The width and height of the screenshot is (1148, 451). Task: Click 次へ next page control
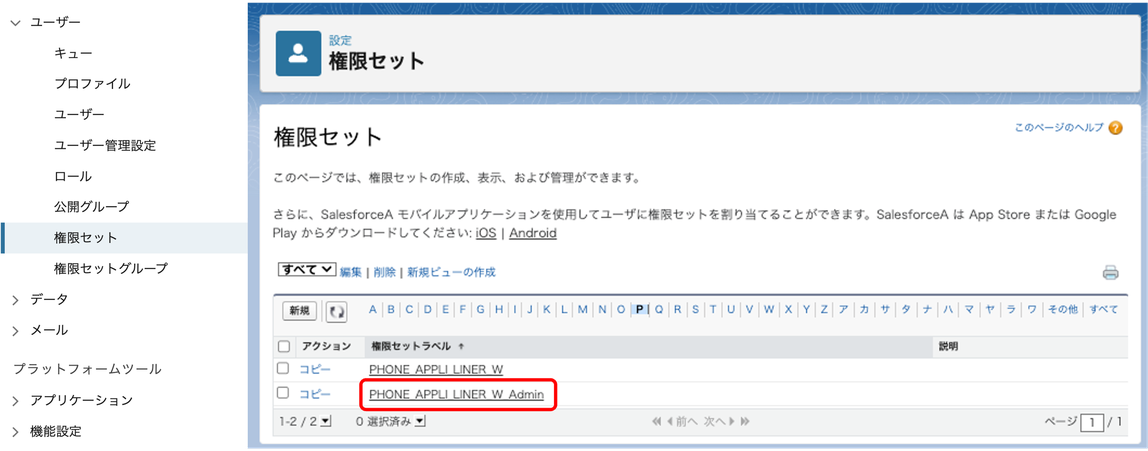[719, 422]
